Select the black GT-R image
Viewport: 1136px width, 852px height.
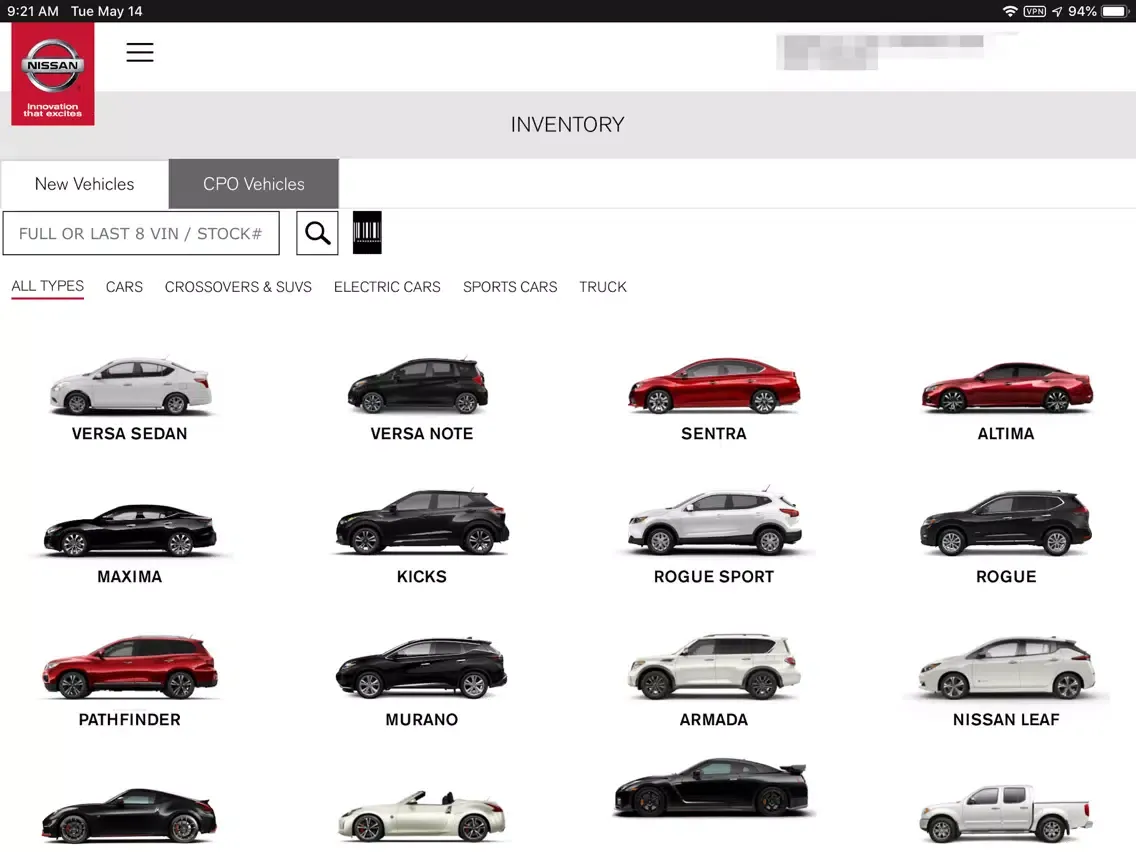point(711,788)
